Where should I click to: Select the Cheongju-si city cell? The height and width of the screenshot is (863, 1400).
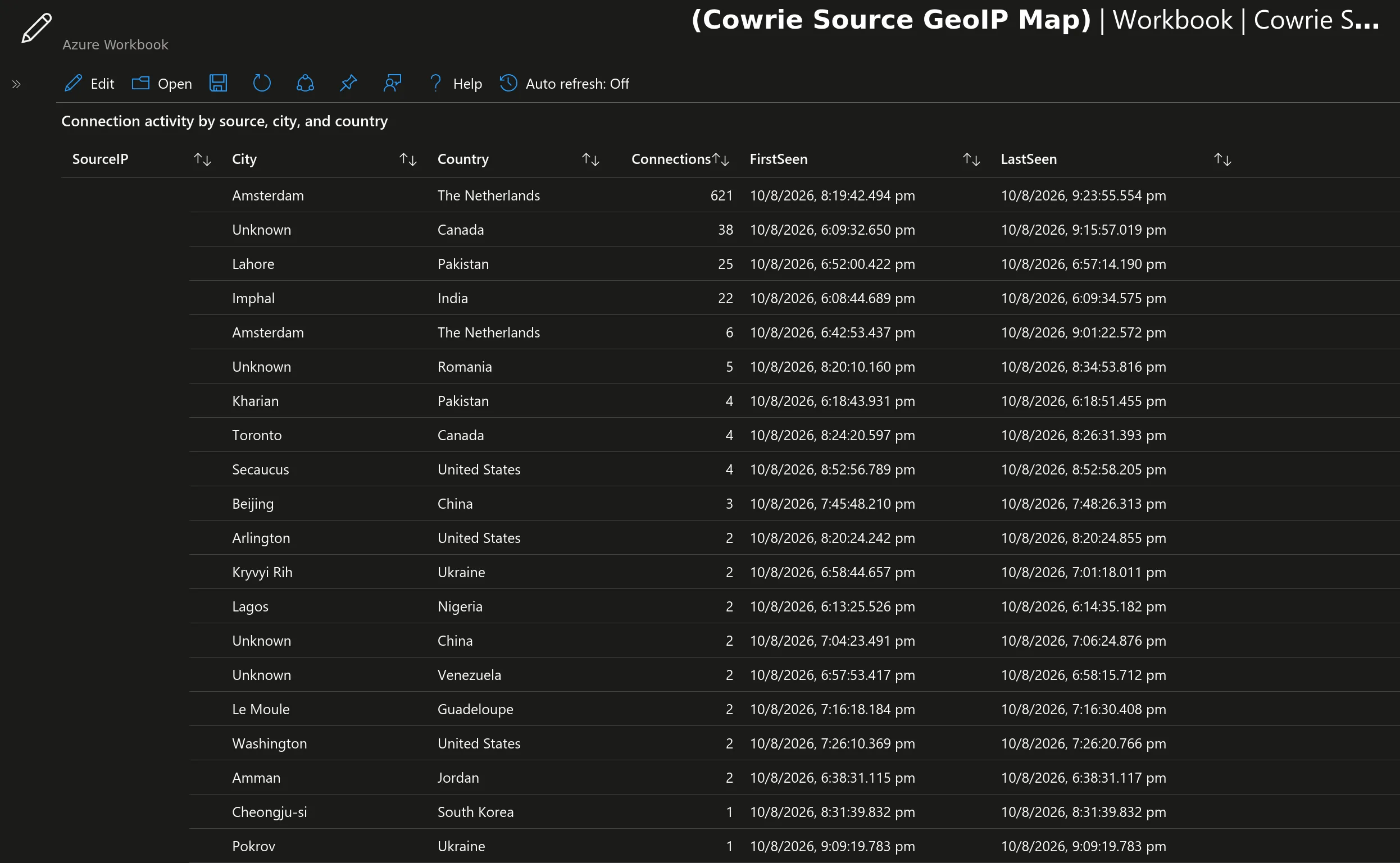(270, 812)
